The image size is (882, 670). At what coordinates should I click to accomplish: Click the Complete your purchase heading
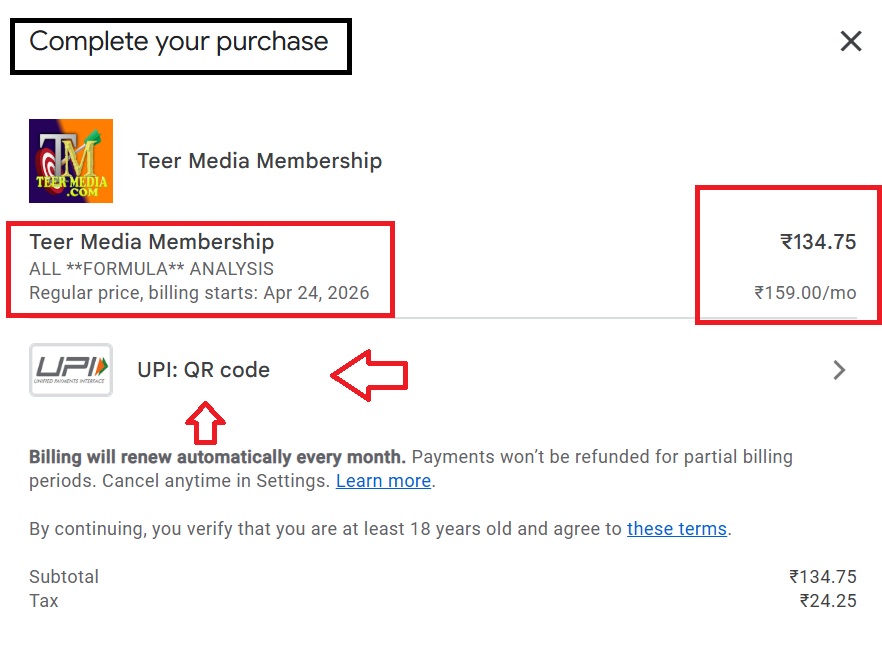click(x=179, y=42)
